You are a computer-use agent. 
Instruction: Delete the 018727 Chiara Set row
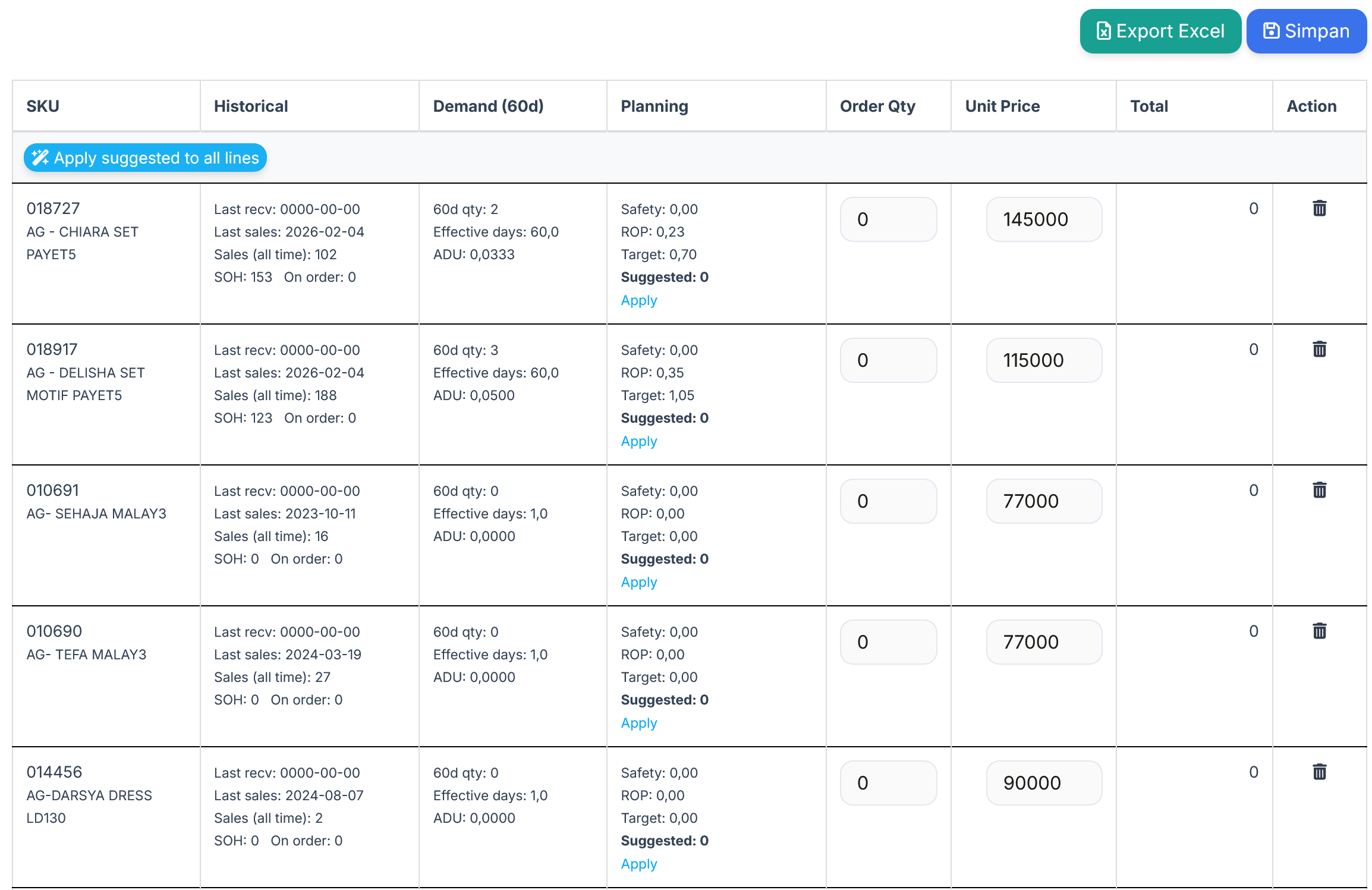[1319, 208]
